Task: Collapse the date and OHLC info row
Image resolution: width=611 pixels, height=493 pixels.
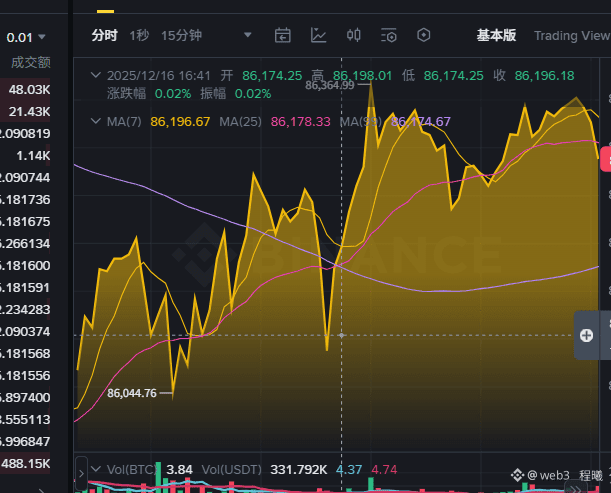Action: click(96, 75)
